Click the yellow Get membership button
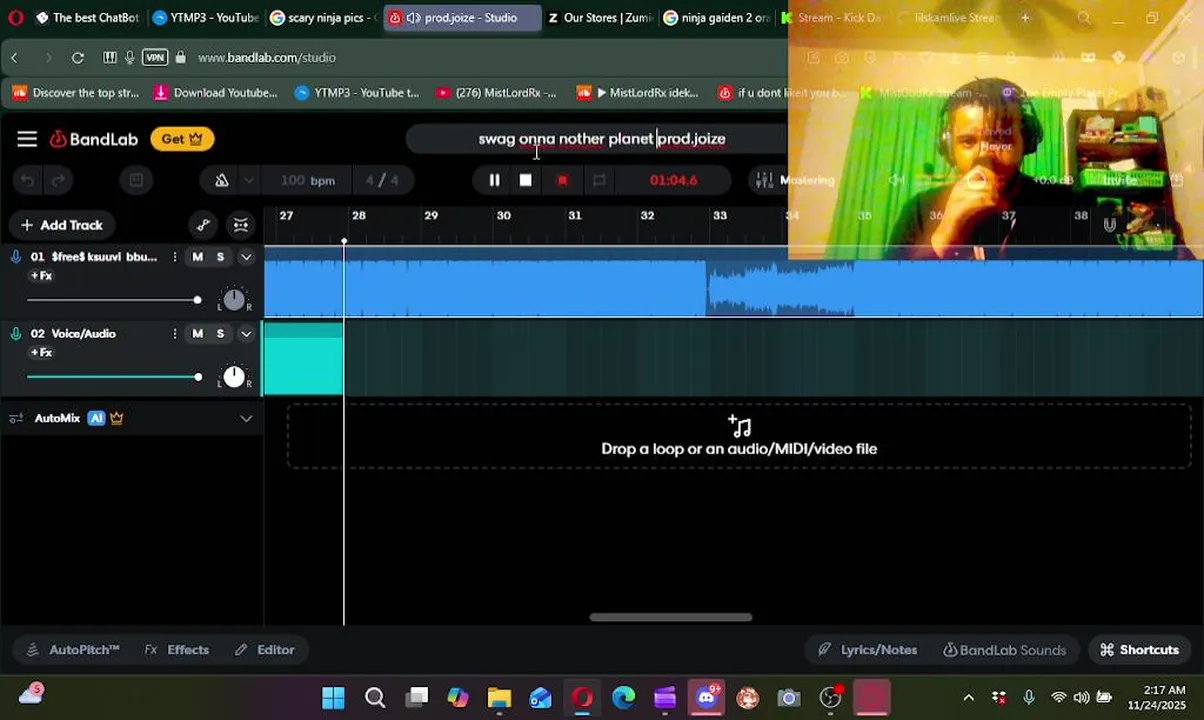 click(x=182, y=139)
